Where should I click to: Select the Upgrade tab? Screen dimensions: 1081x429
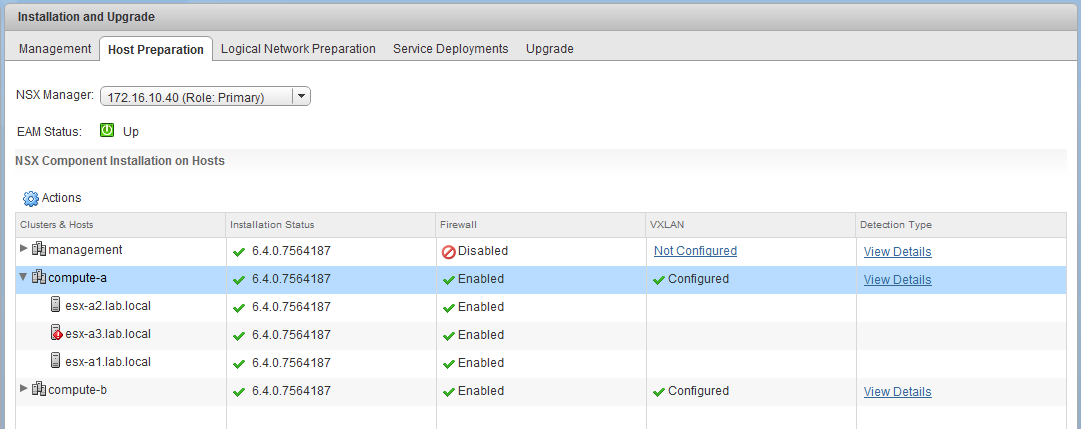[549, 49]
